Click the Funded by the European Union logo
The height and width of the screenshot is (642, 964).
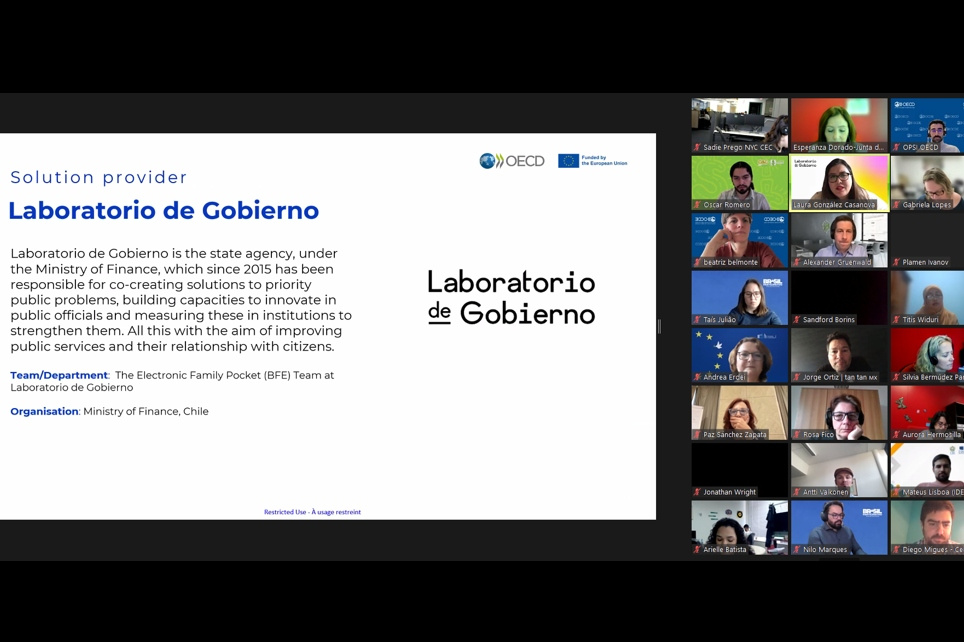pyautogui.click(x=593, y=160)
